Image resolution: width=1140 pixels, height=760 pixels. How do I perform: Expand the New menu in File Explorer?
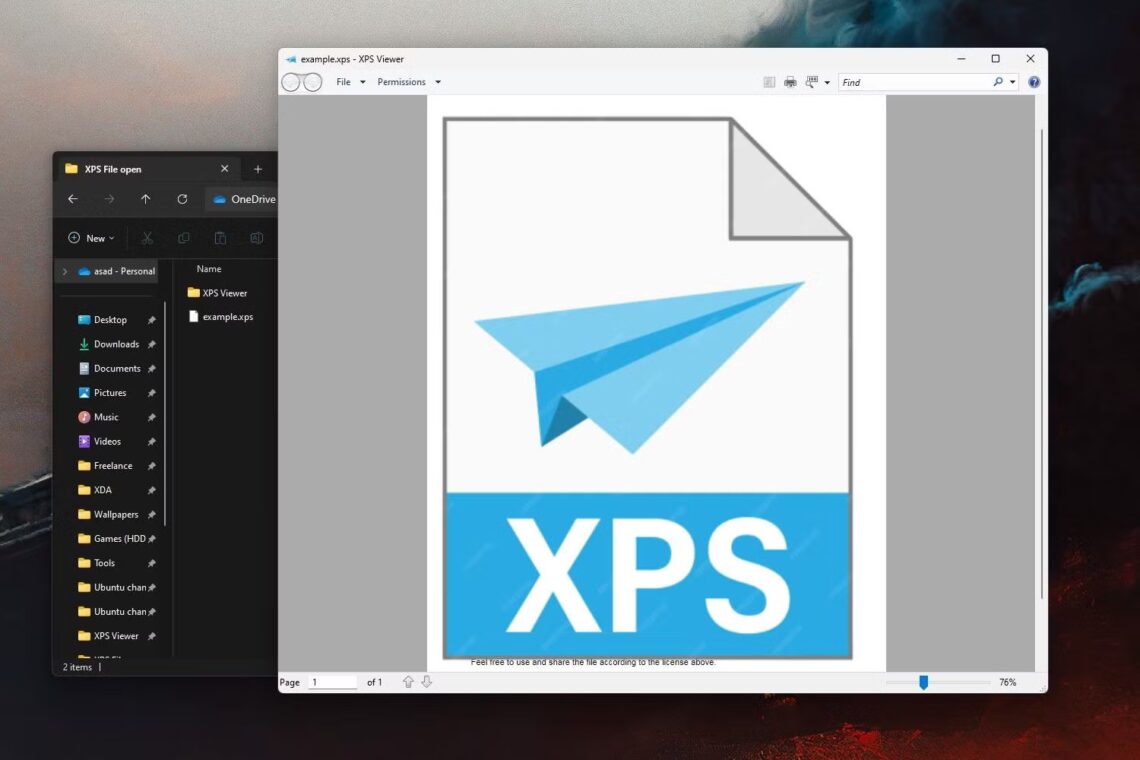point(91,238)
